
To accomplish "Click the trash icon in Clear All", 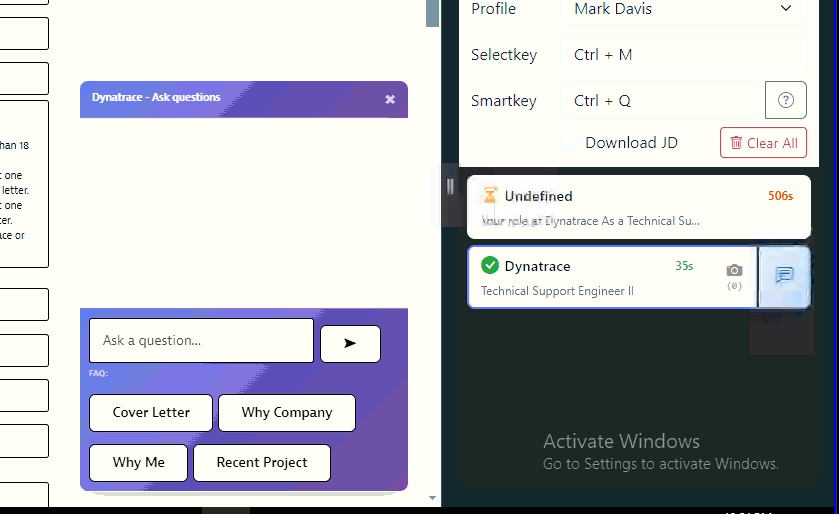I will [736, 143].
